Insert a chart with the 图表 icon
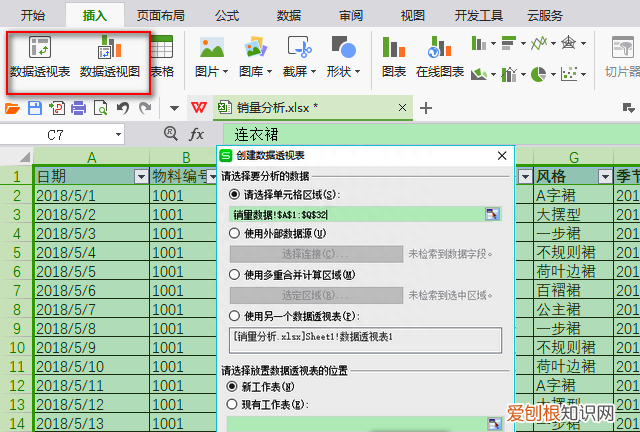This screenshot has height=432, width=640. pyautogui.click(x=393, y=47)
